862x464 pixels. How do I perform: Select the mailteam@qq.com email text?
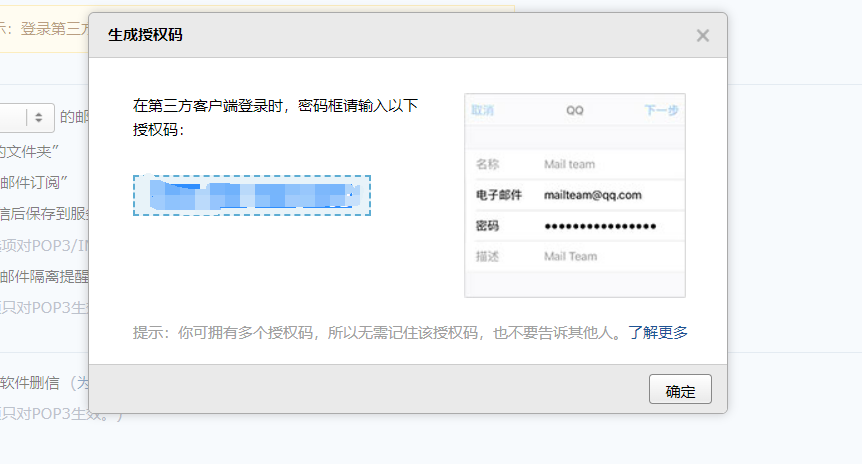pyautogui.click(x=593, y=195)
